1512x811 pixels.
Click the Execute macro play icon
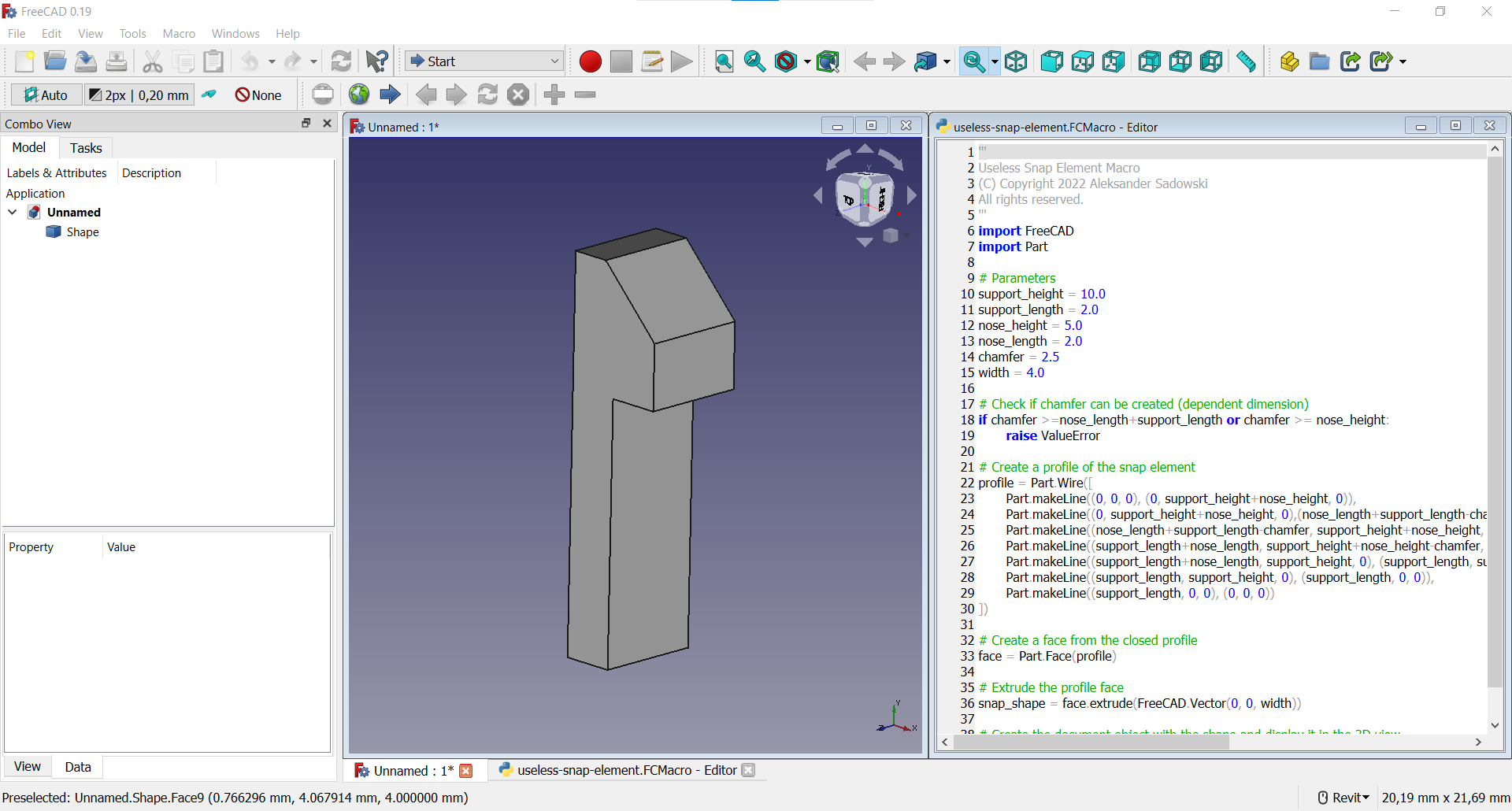(682, 61)
